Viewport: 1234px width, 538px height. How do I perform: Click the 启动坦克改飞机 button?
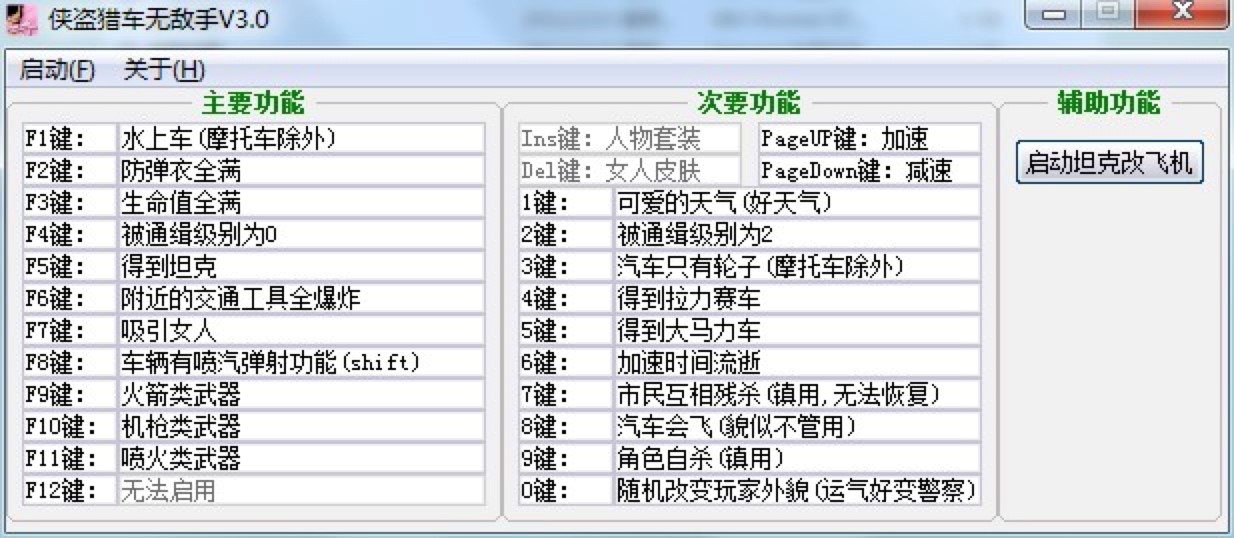pos(1109,162)
